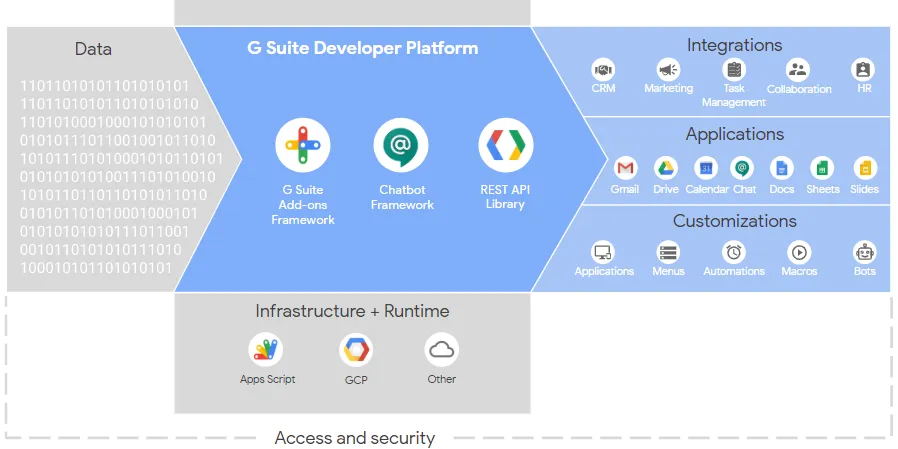
Task: Click the G Suite Developer Platform title
Action: coord(363,48)
